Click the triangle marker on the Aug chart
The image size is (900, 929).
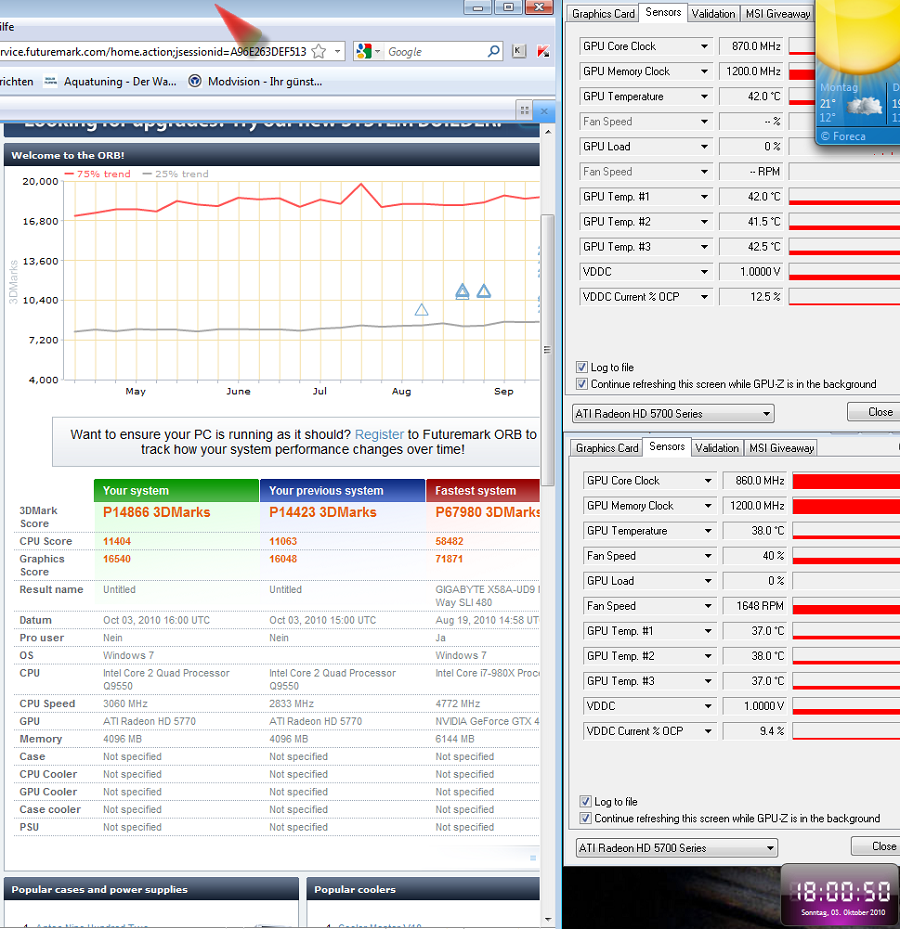pos(421,309)
